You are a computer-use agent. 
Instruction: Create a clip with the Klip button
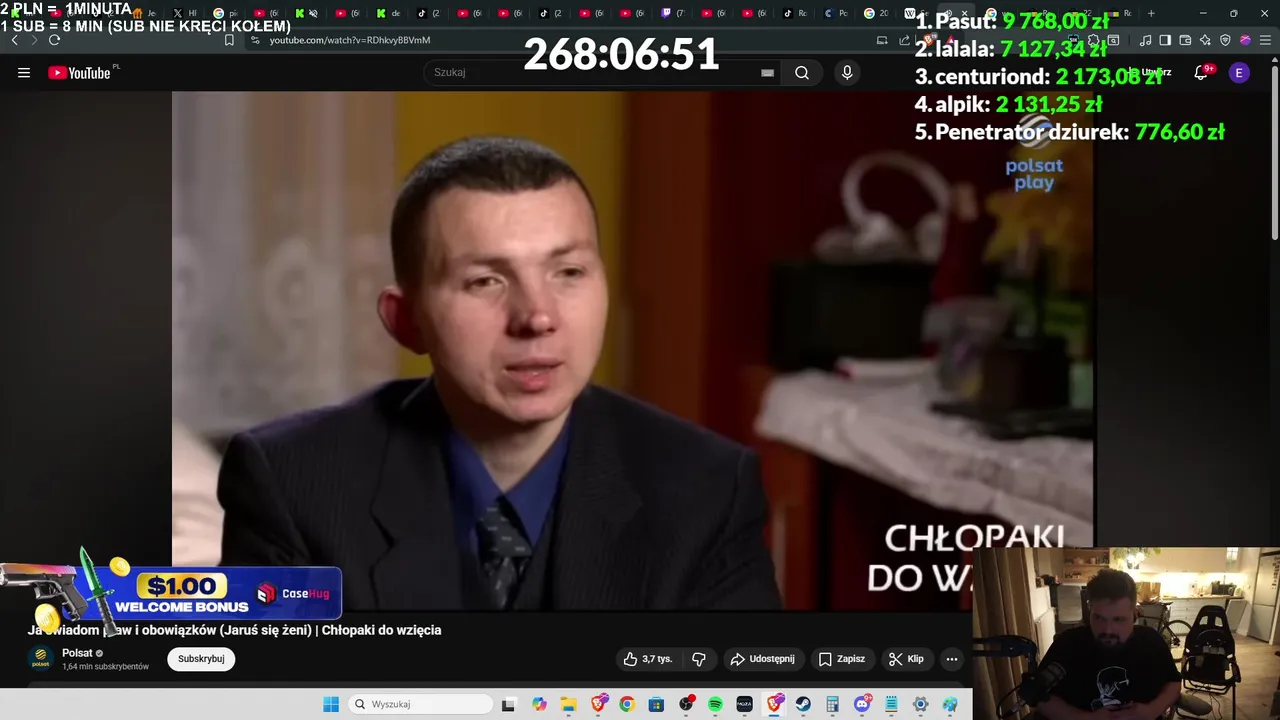905,659
